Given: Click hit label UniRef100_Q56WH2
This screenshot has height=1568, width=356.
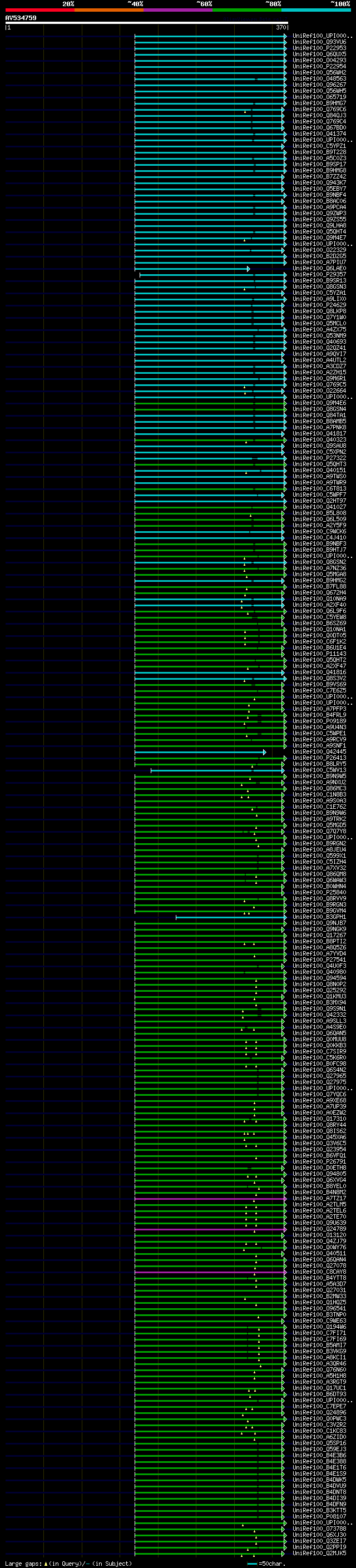Looking at the screenshot, I should [x=319, y=72].
